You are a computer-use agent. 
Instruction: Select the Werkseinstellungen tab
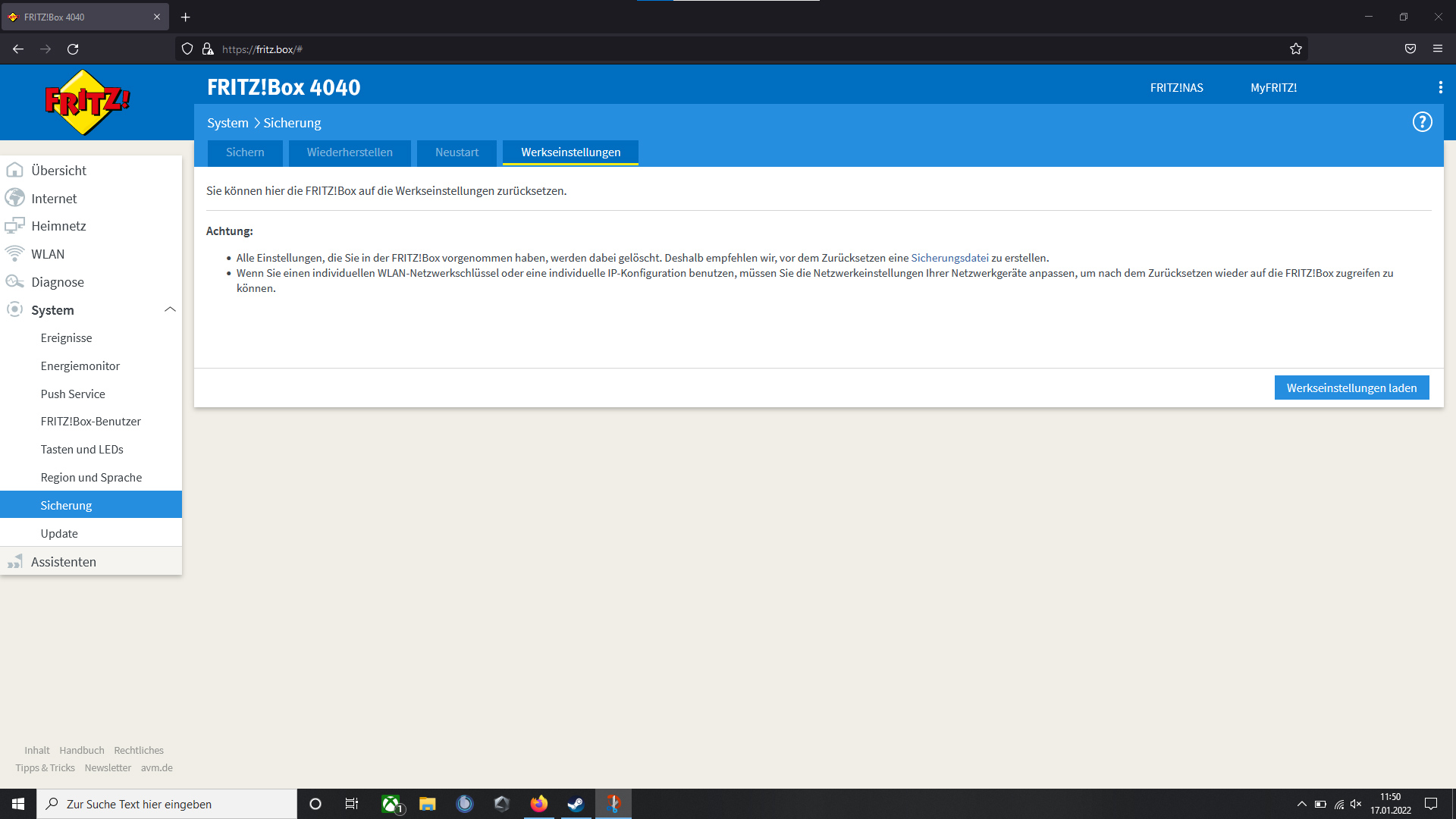[570, 152]
